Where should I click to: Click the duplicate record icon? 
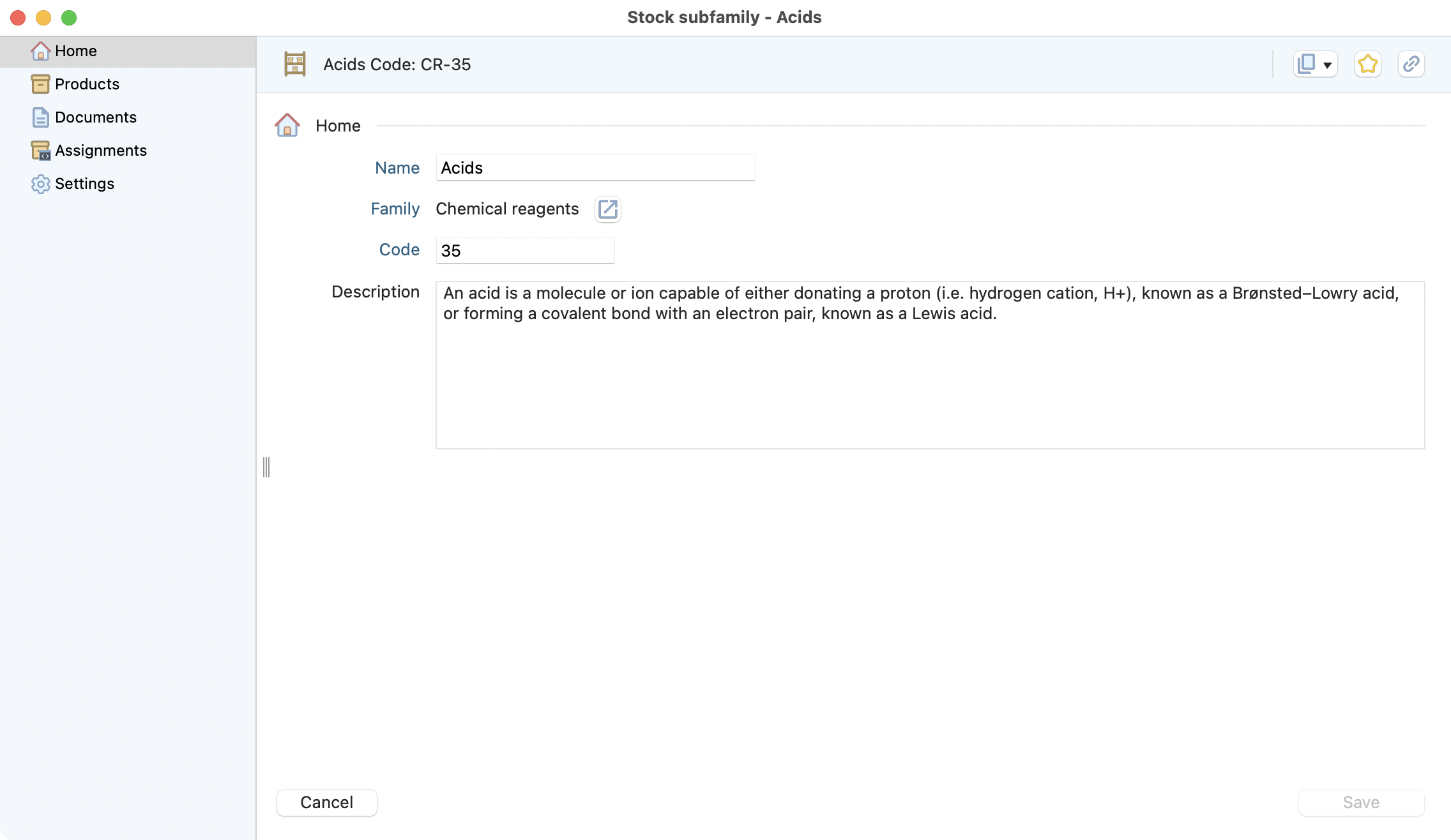point(1307,64)
